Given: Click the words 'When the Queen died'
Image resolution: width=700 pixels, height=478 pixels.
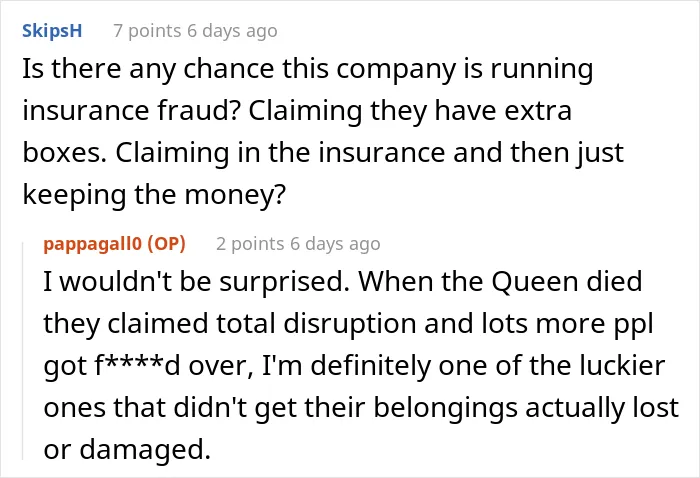Looking at the screenshot, I should tap(500, 282).
